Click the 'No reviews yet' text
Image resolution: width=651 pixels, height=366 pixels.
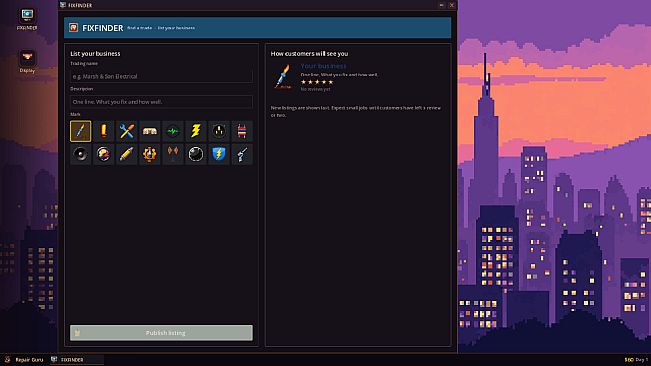(x=316, y=89)
